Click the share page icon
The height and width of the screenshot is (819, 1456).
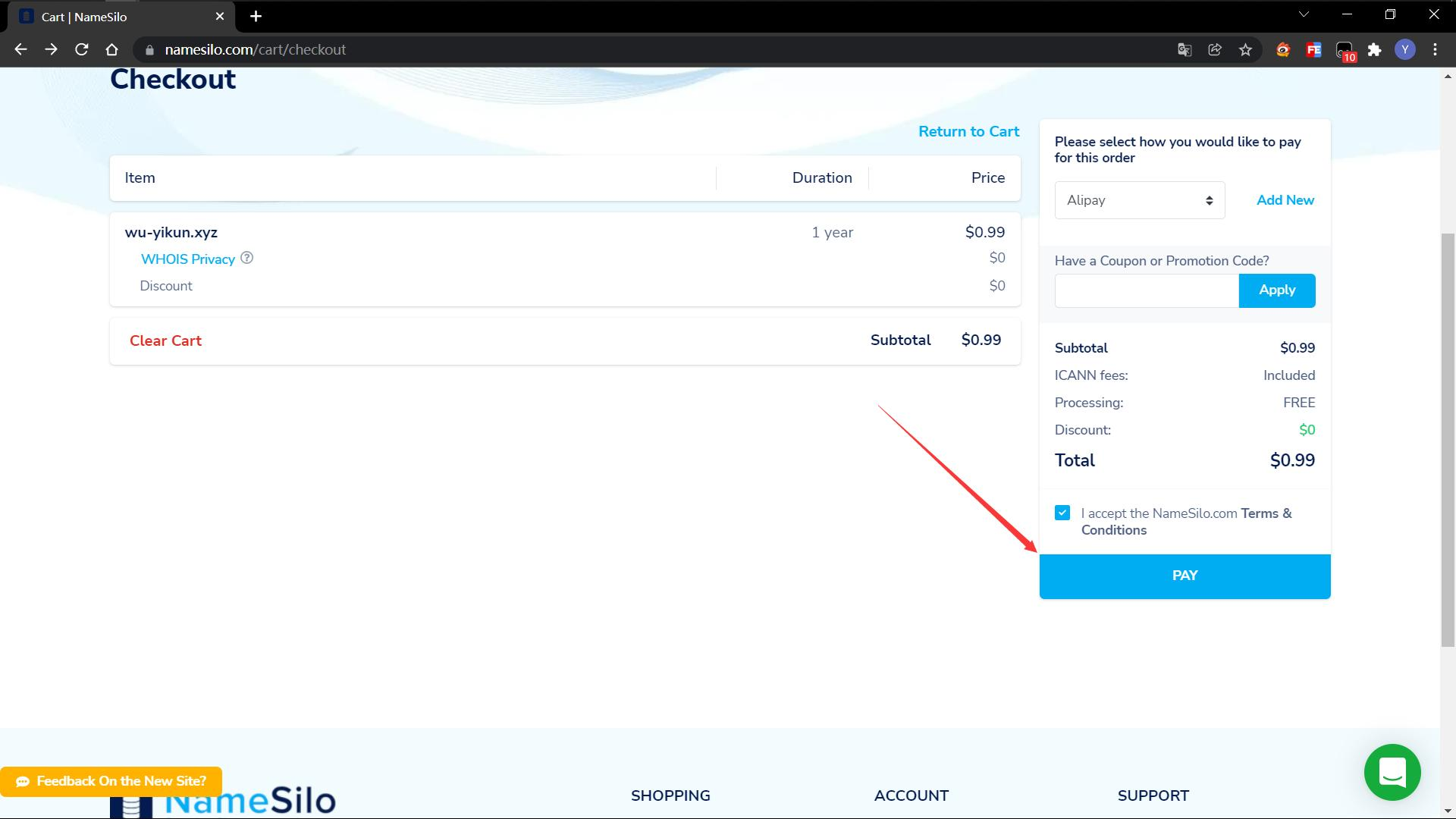(x=1215, y=50)
